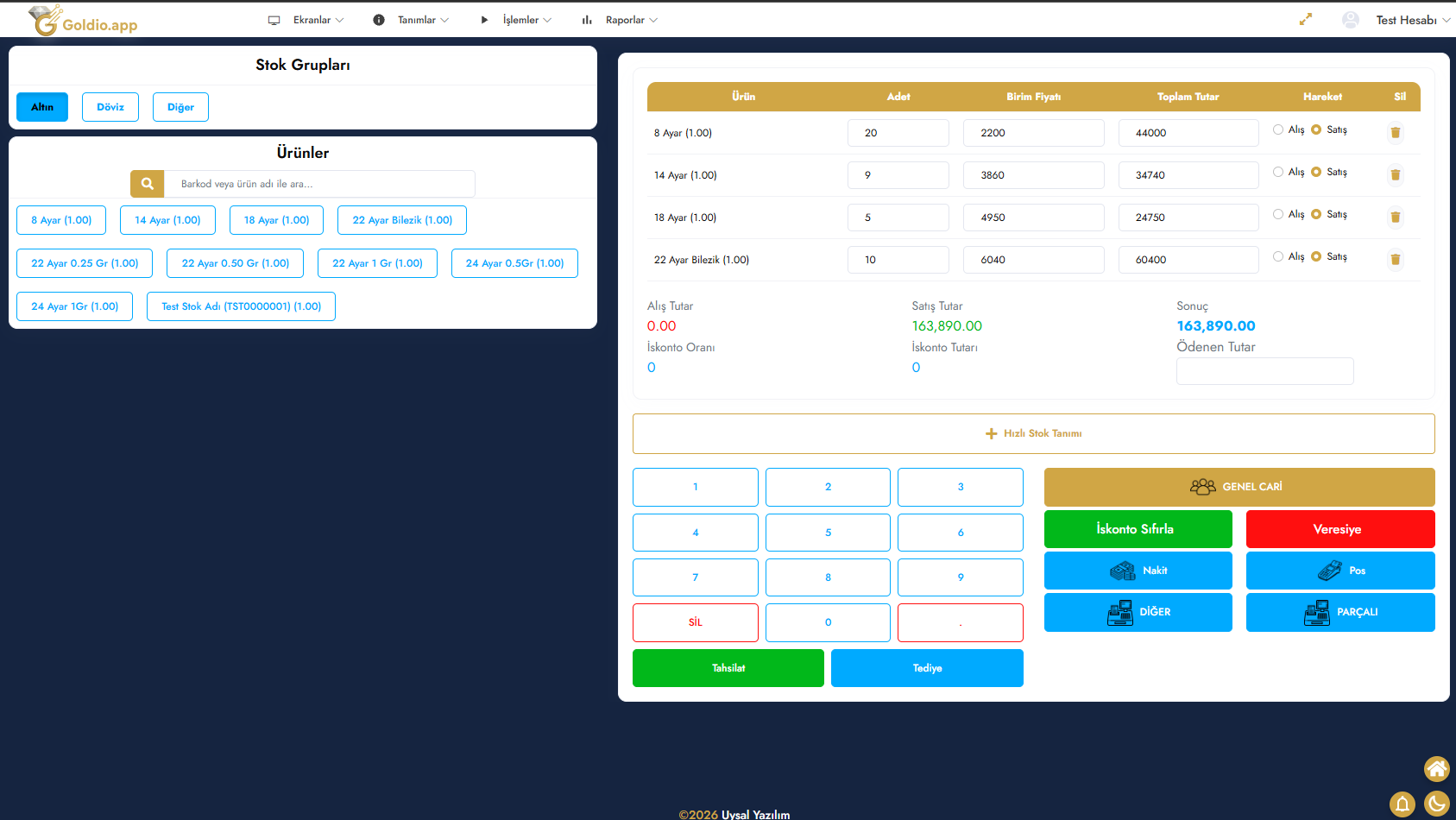This screenshot has width=1456, height=820.
Task: Open the Raporlar dropdown menu
Action: (x=620, y=20)
